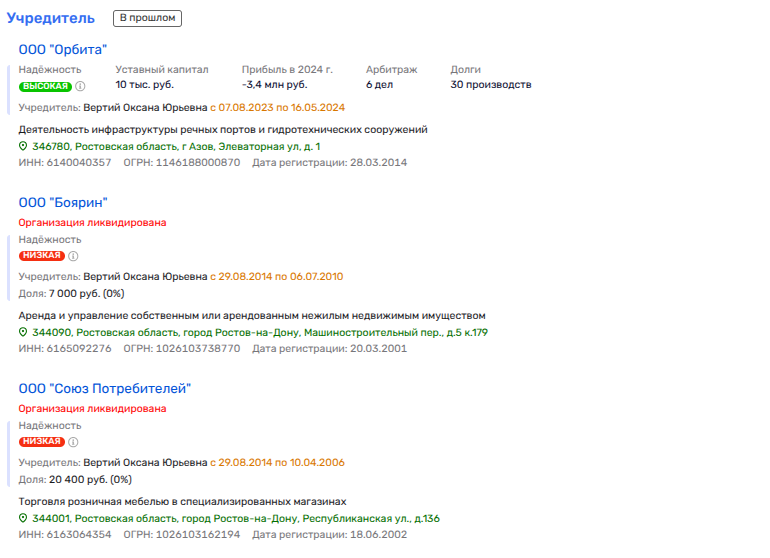Toggle the 'В прошлом' filter button

(147, 18)
